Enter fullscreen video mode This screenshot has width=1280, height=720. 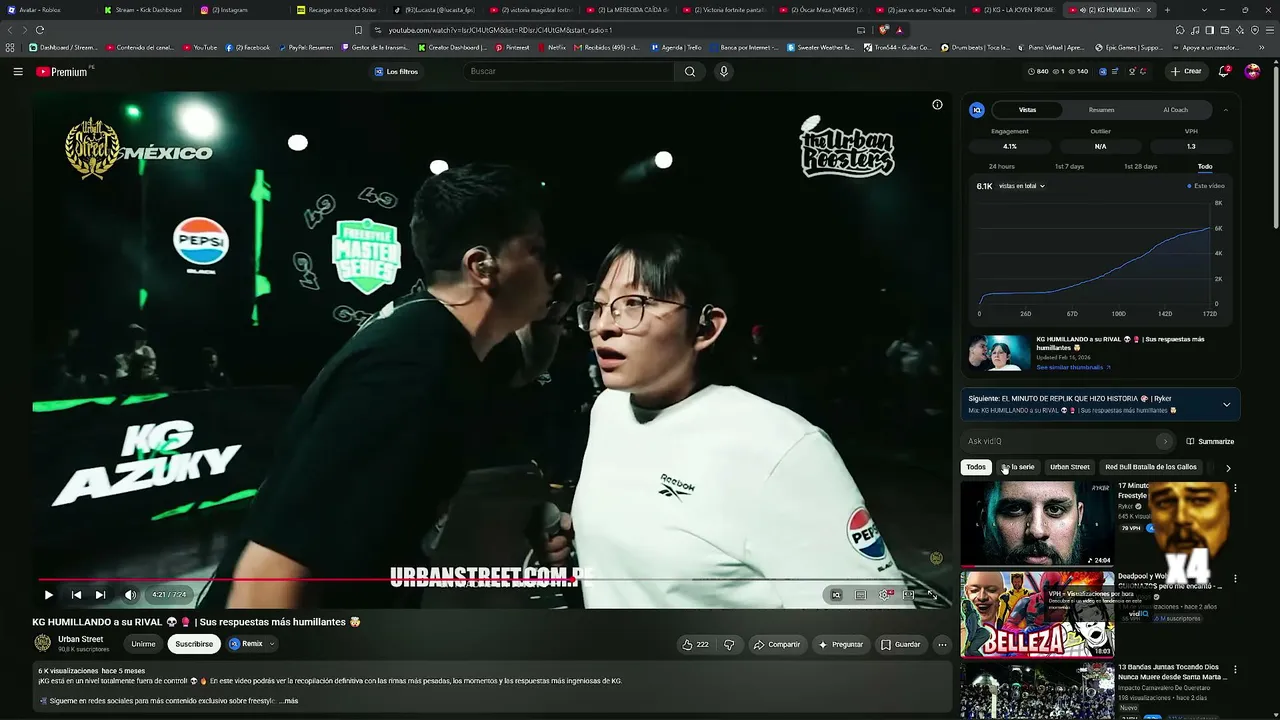pyautogui.click(x=932, y=595)
